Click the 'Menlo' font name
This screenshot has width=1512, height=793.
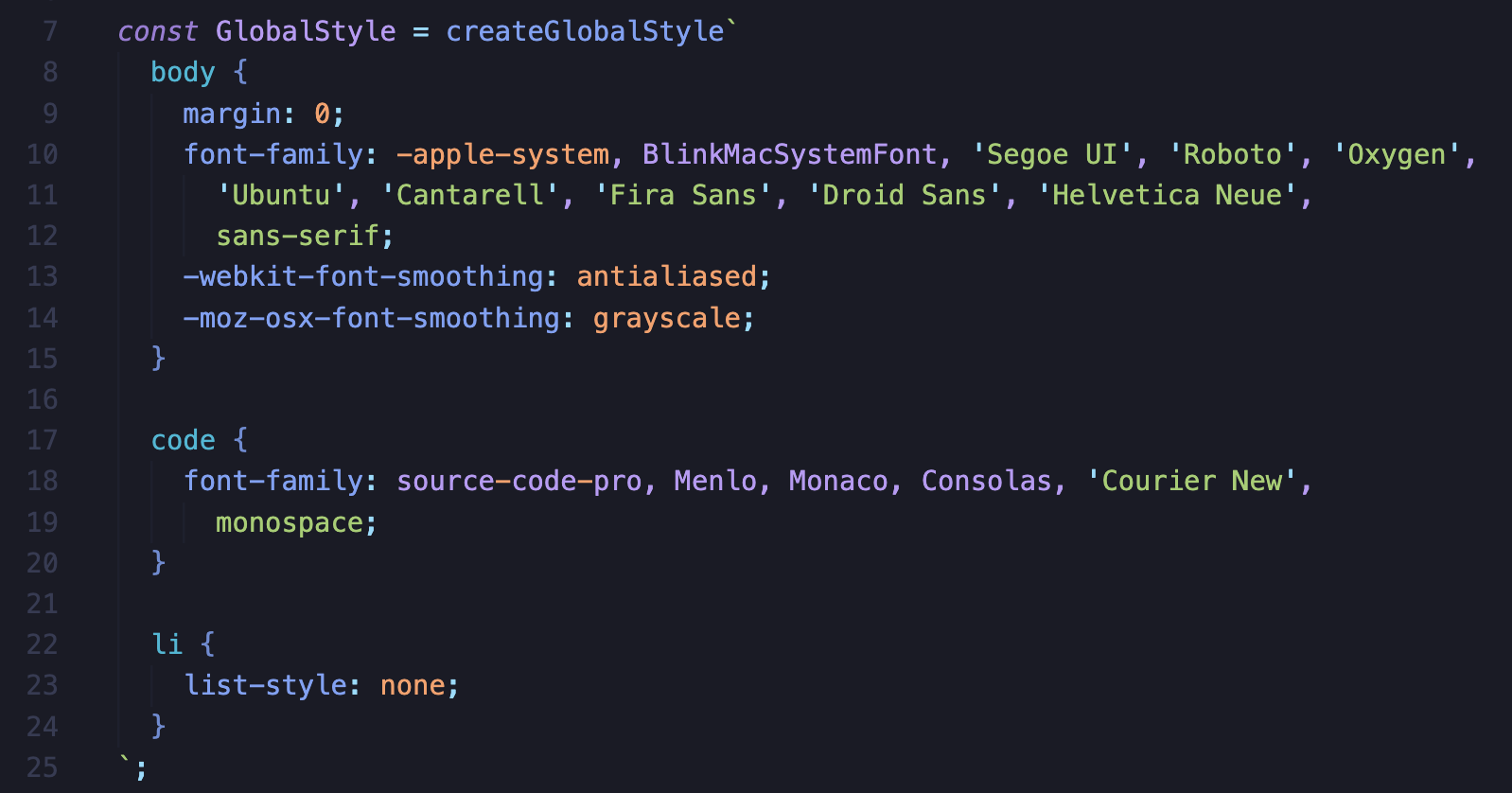[x=716, y=481]
